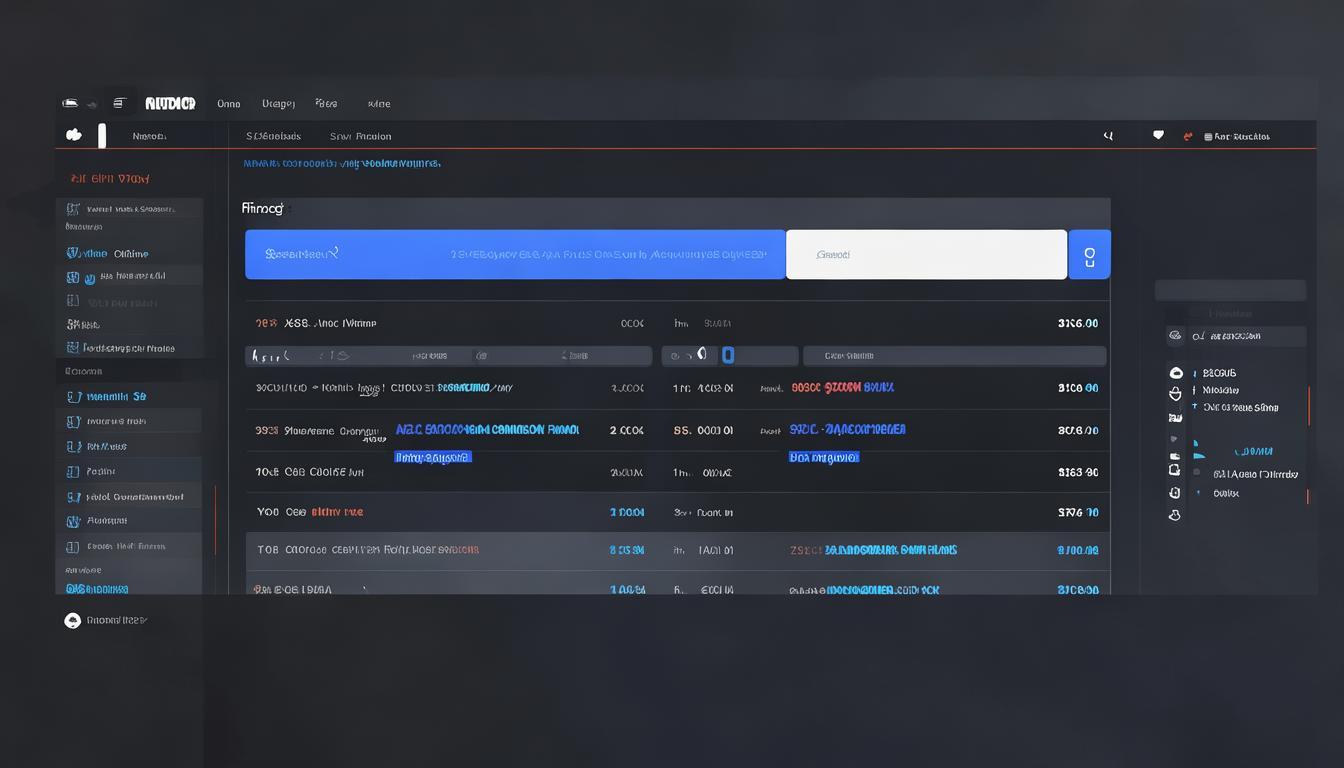This screenshot has width=1344, height=768.
Task: Expand the grey collapsed bar atop the right panel
Action: click(1230, 290)
